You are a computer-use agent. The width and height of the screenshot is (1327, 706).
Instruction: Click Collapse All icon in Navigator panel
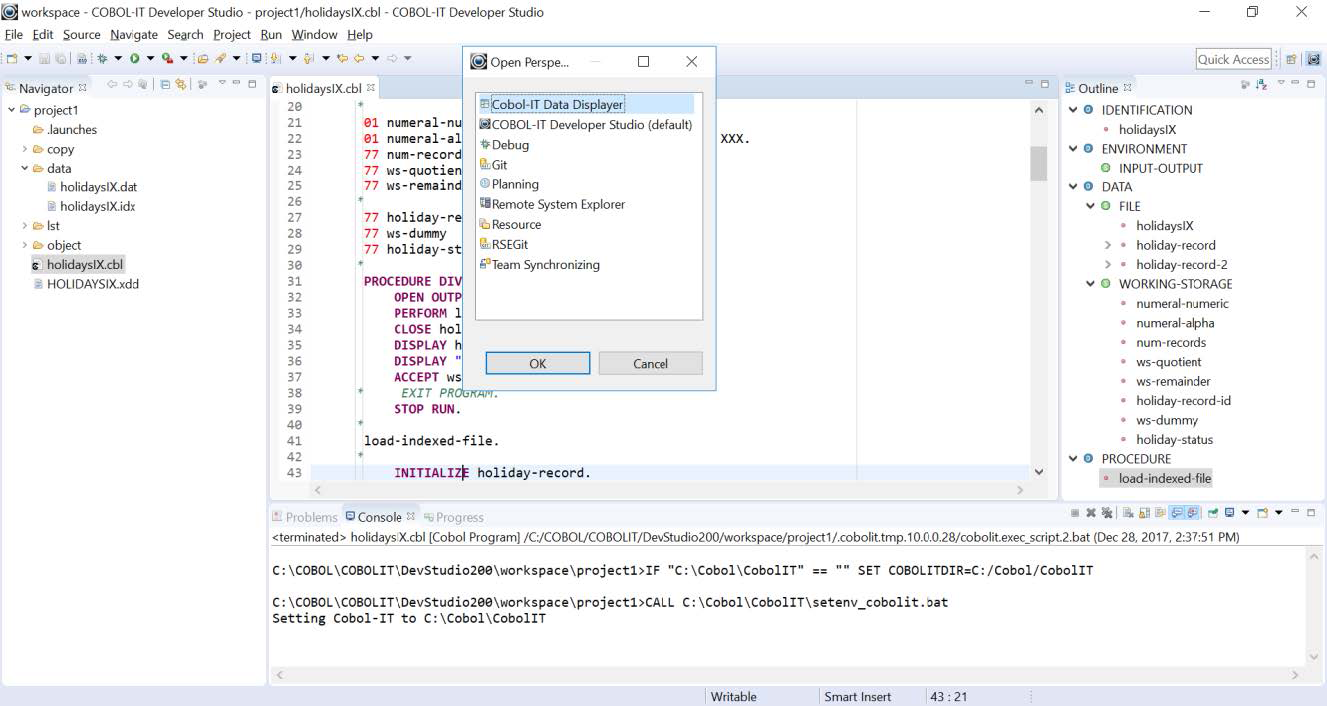165,85
